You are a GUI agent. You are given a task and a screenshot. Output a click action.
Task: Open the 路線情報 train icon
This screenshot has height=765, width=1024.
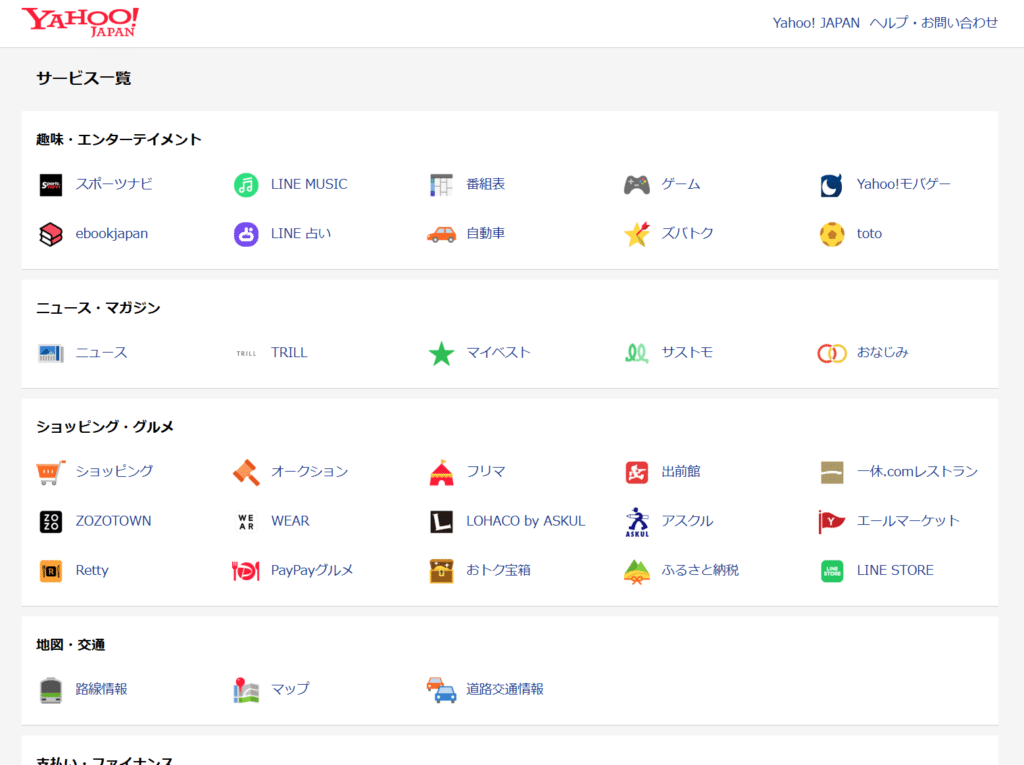(x=51, y=690)
